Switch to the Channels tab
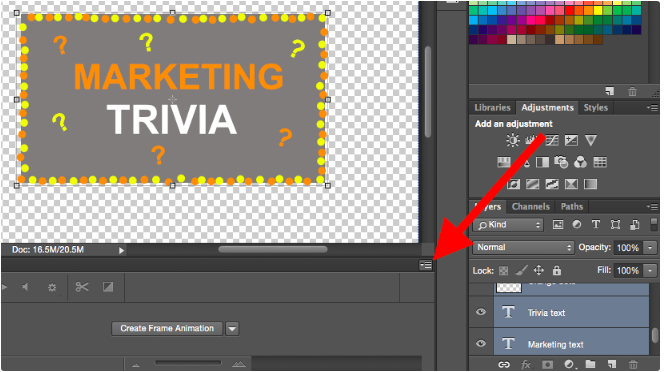 point(530,207)
